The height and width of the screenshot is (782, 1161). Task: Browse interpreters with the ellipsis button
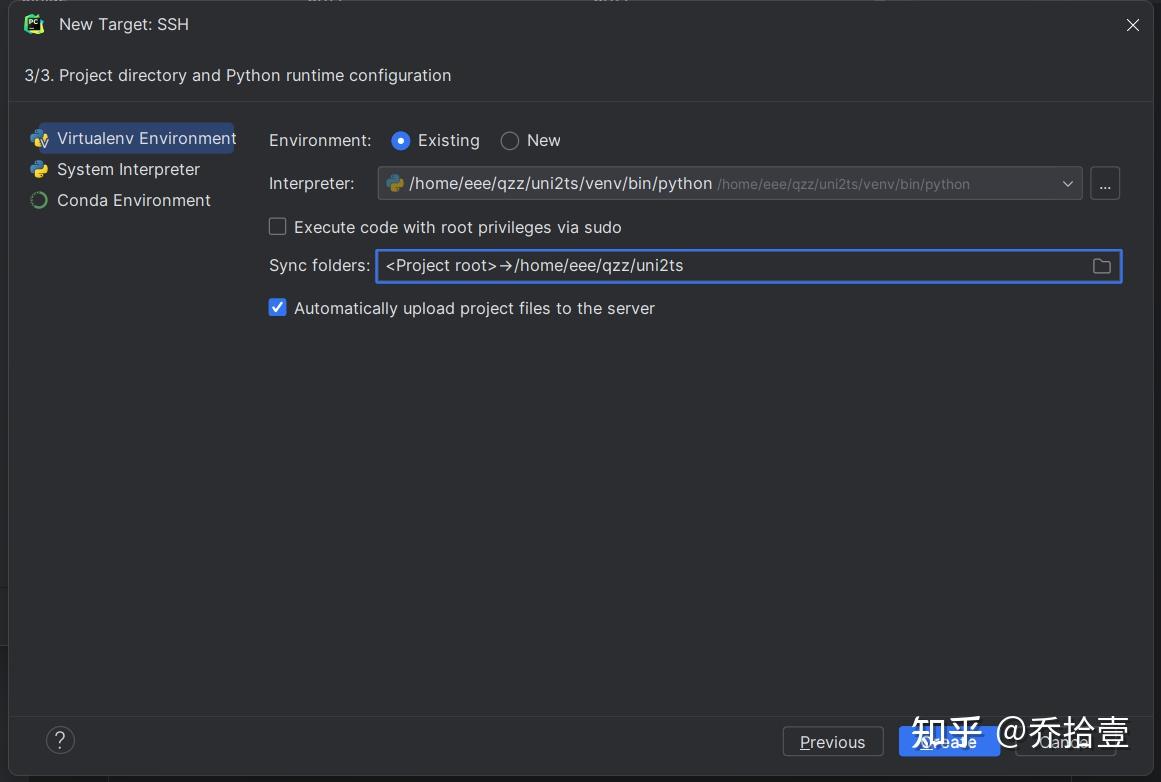[1105, 183]
